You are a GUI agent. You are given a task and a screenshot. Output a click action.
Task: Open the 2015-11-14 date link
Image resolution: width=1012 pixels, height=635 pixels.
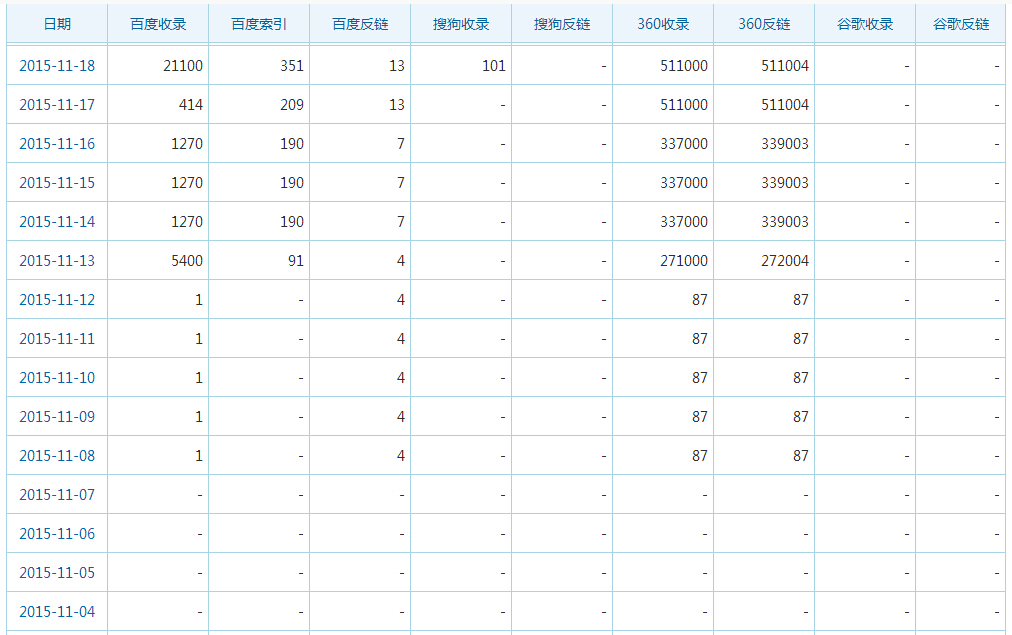click(x=57, y=222)
